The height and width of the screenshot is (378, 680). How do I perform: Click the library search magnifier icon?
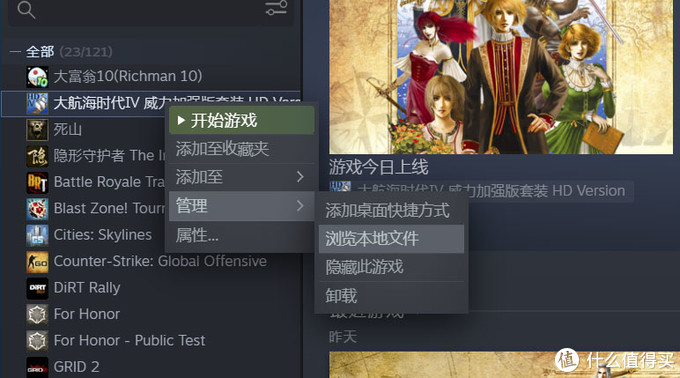26,10
